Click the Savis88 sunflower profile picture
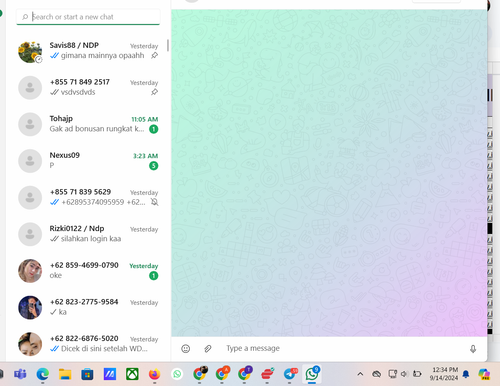Image resolution: width=500 pixels, height=386 pixels. point(30,52)
